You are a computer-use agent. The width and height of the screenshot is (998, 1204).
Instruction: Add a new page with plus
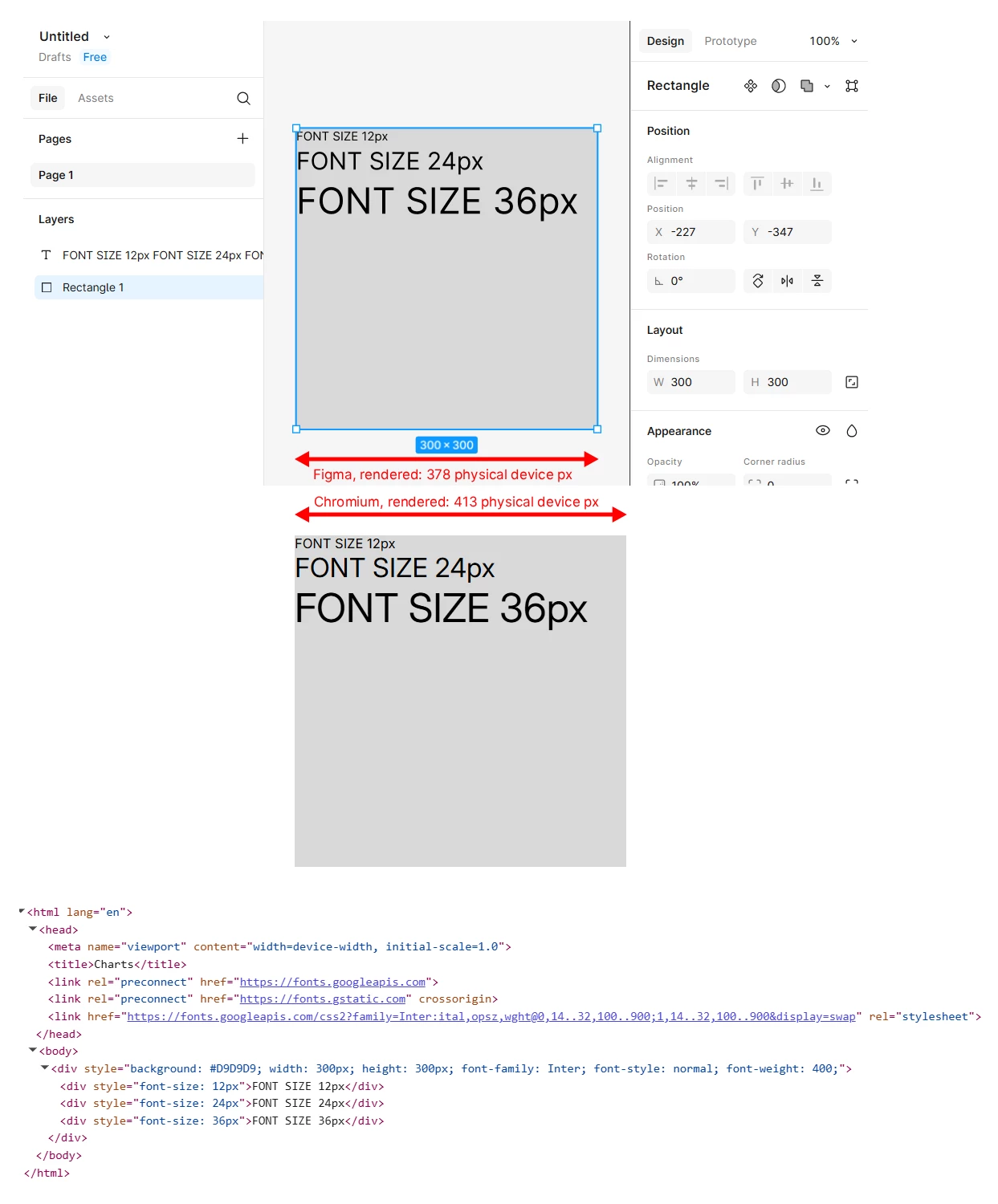[242, 138]
